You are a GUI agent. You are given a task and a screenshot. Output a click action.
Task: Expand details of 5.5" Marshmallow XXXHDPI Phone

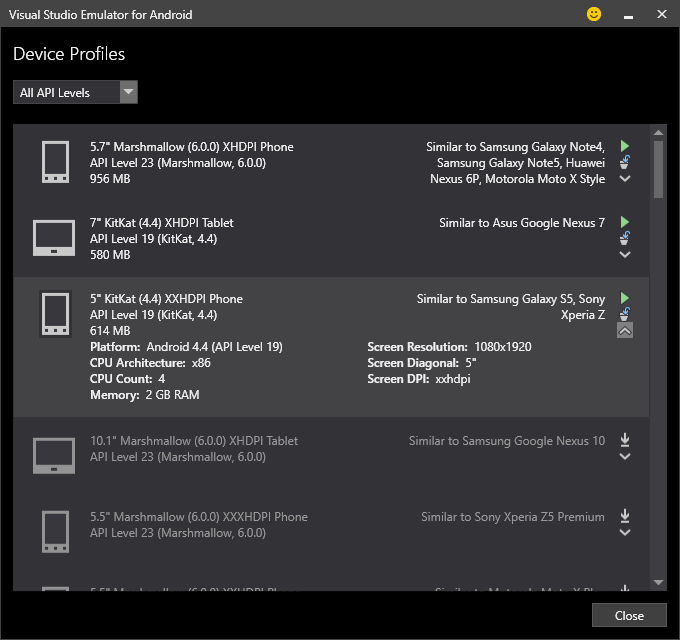tap(624, 532)
